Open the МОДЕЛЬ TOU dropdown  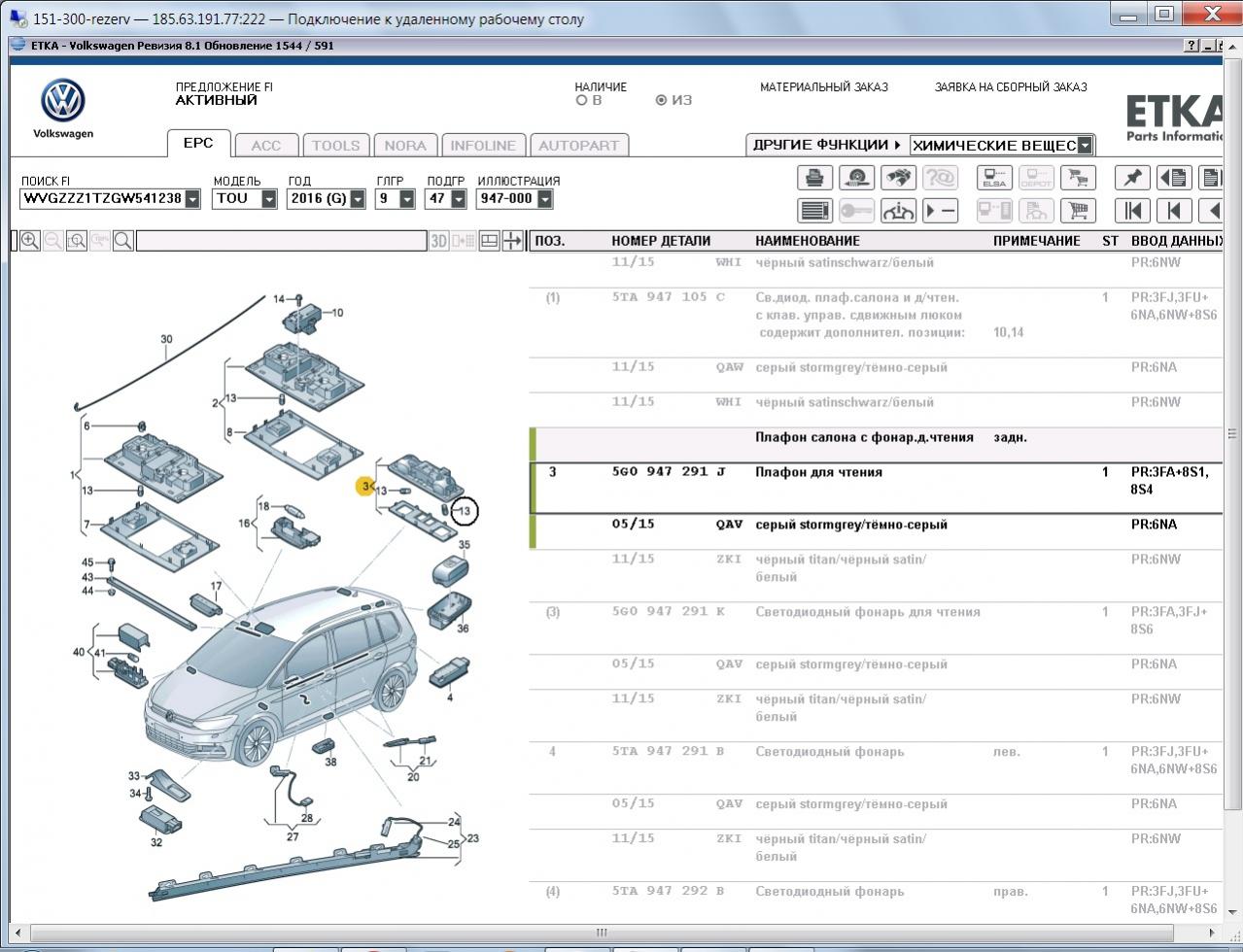coord(269,198)
